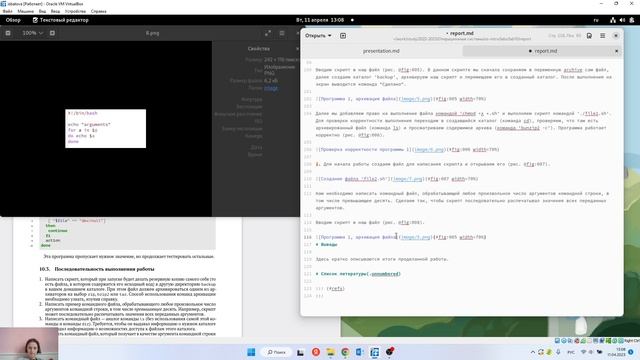Open the GNOME clock and calendar
640x360 pixels.
tap(320, 20)
